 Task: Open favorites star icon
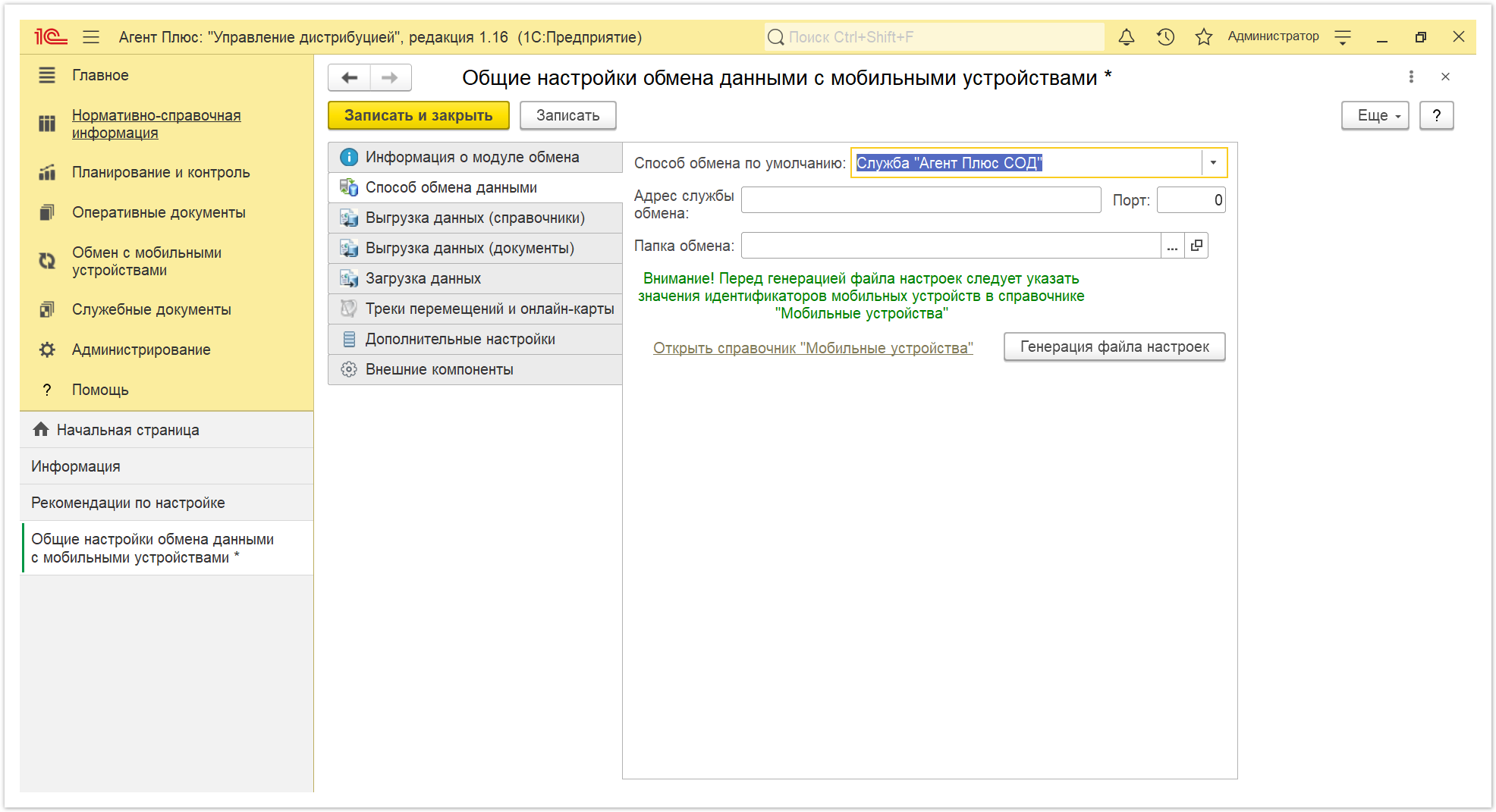[x=1204, y=36]
